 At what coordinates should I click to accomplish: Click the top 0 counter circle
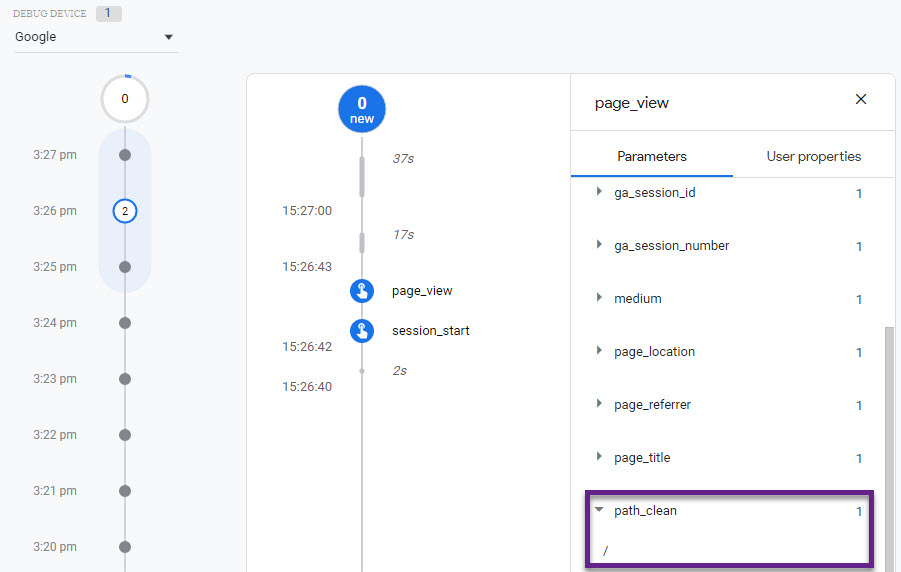tap(125, 99)
